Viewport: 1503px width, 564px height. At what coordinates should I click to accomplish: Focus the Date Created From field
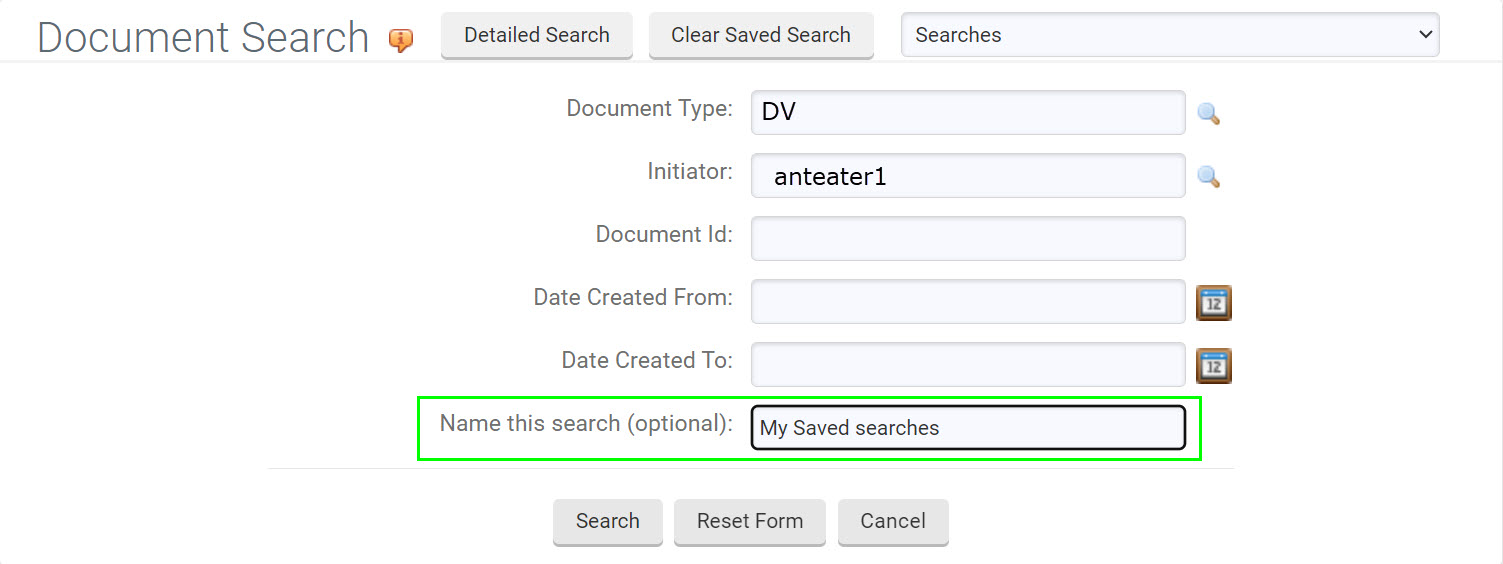[x=968, y=302]
